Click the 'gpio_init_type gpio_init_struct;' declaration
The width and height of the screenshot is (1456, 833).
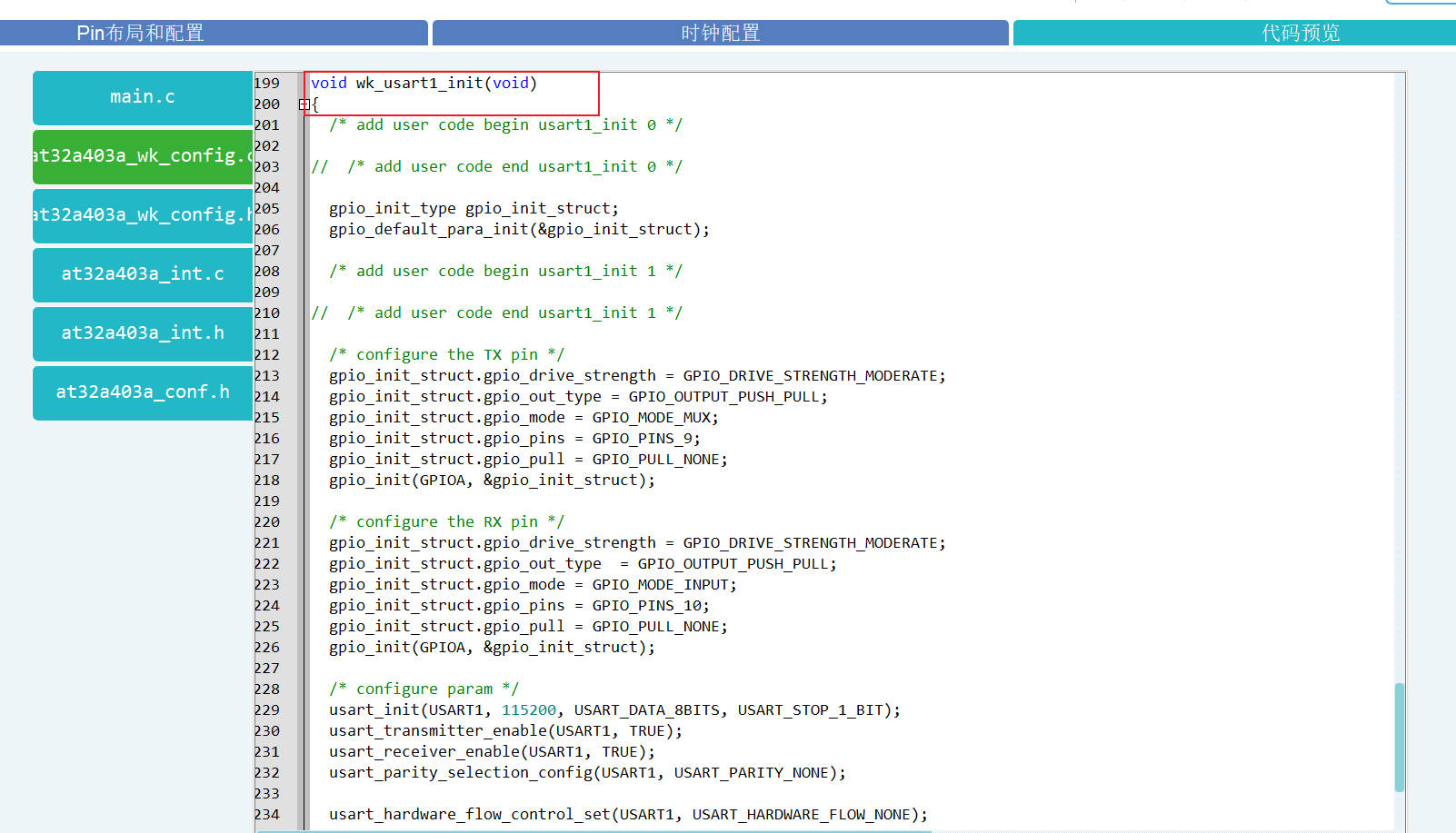474,208
